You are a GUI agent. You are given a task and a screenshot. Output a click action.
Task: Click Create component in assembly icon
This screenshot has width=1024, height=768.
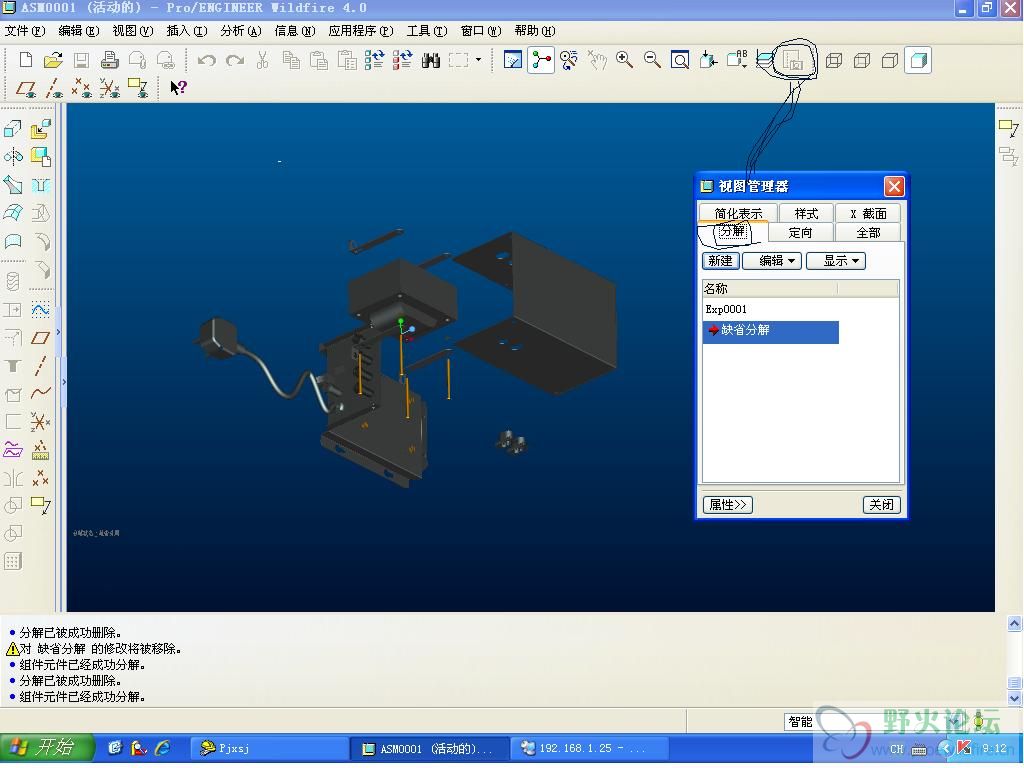pyautogui.click(x=40, y=157)
